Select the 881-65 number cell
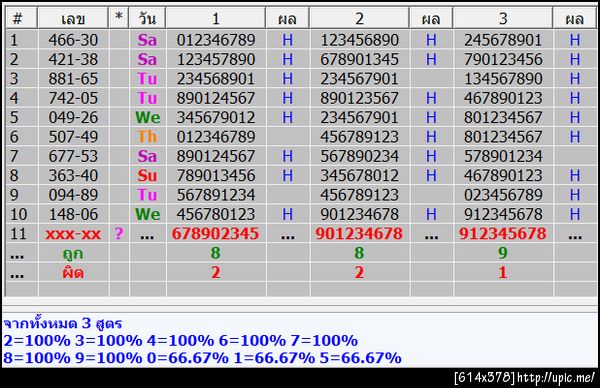 click(73, 79)
